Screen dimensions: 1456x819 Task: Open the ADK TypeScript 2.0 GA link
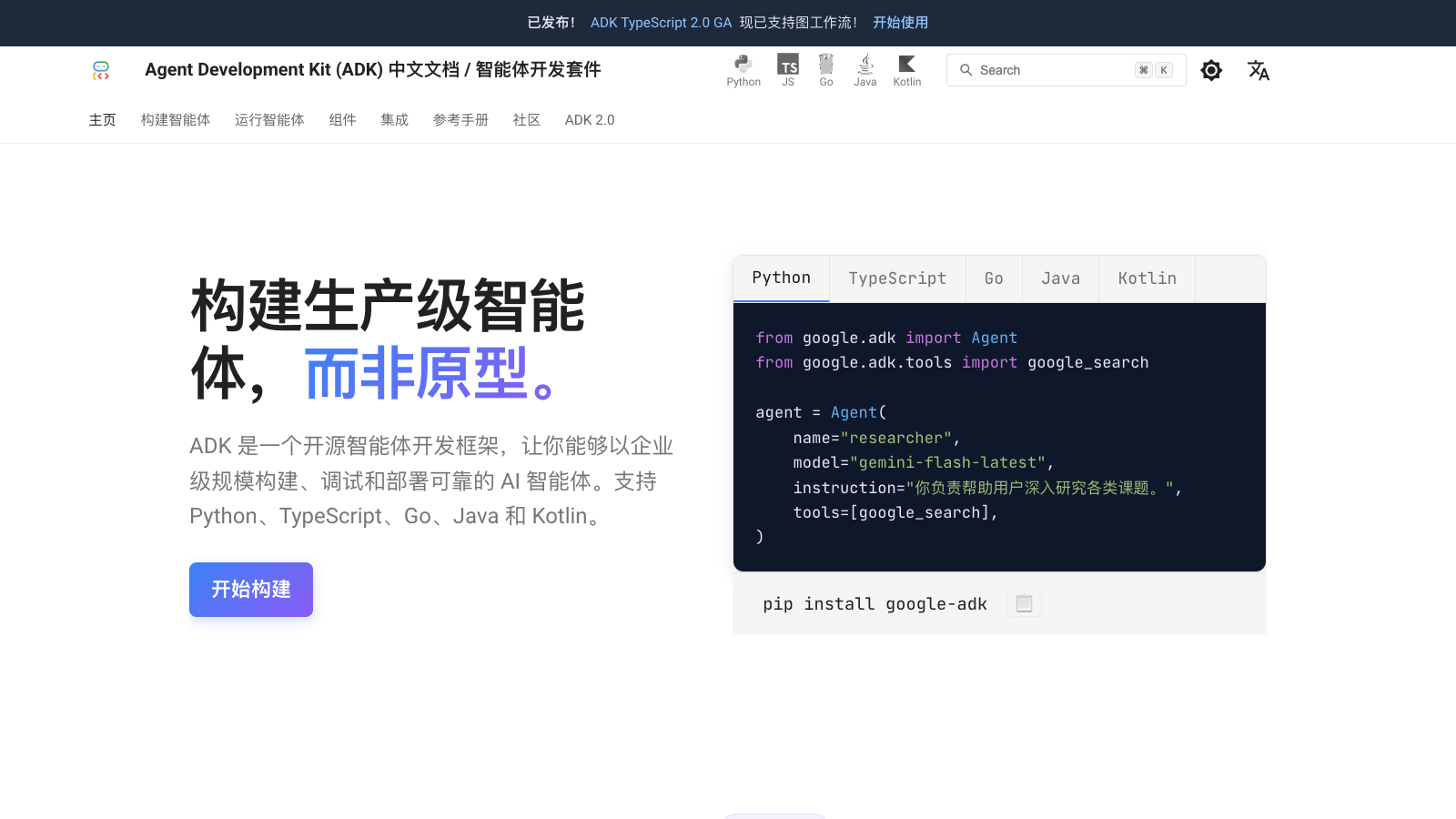661,23
